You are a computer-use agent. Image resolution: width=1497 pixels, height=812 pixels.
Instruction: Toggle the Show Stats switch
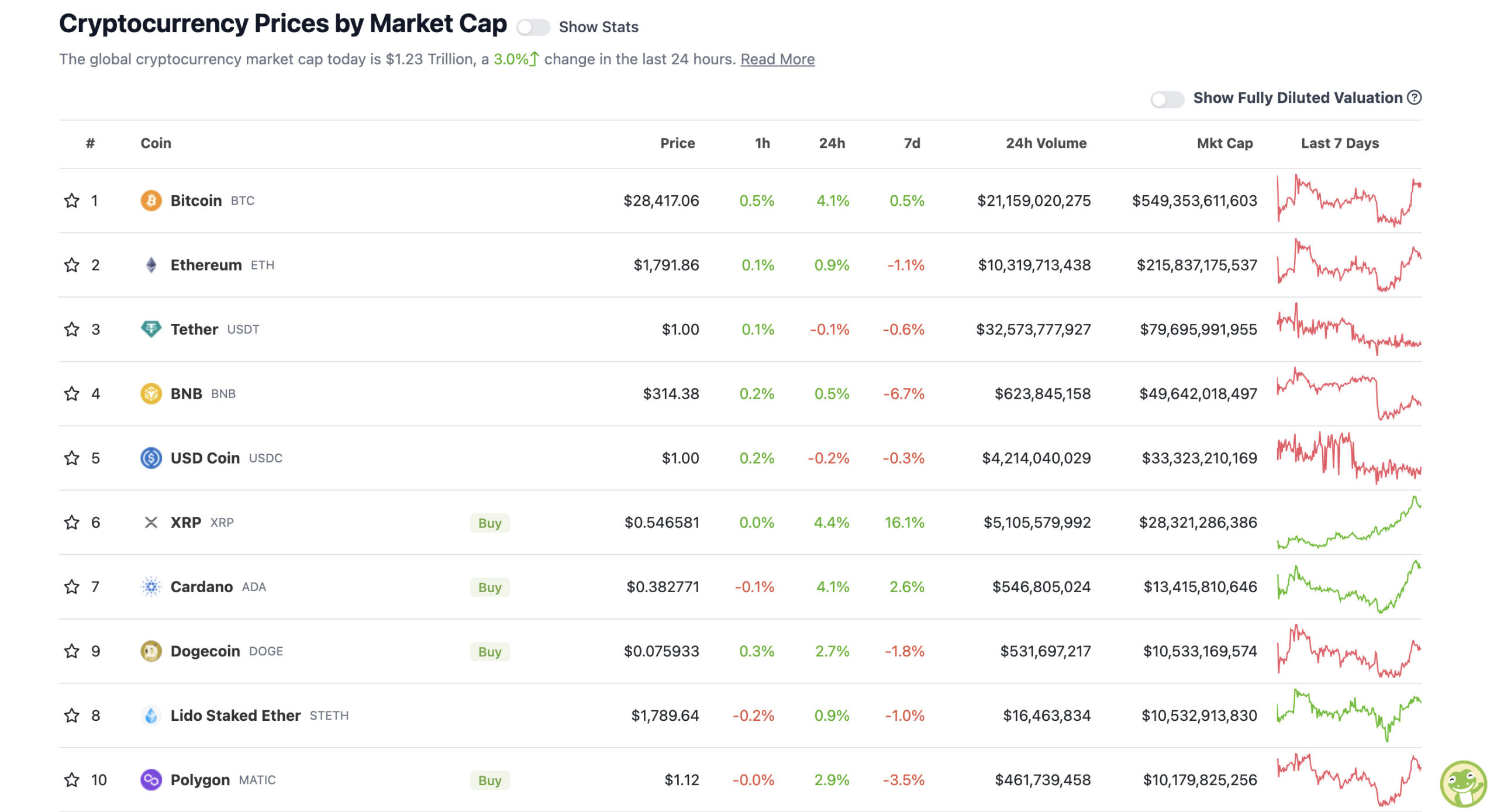533,27
